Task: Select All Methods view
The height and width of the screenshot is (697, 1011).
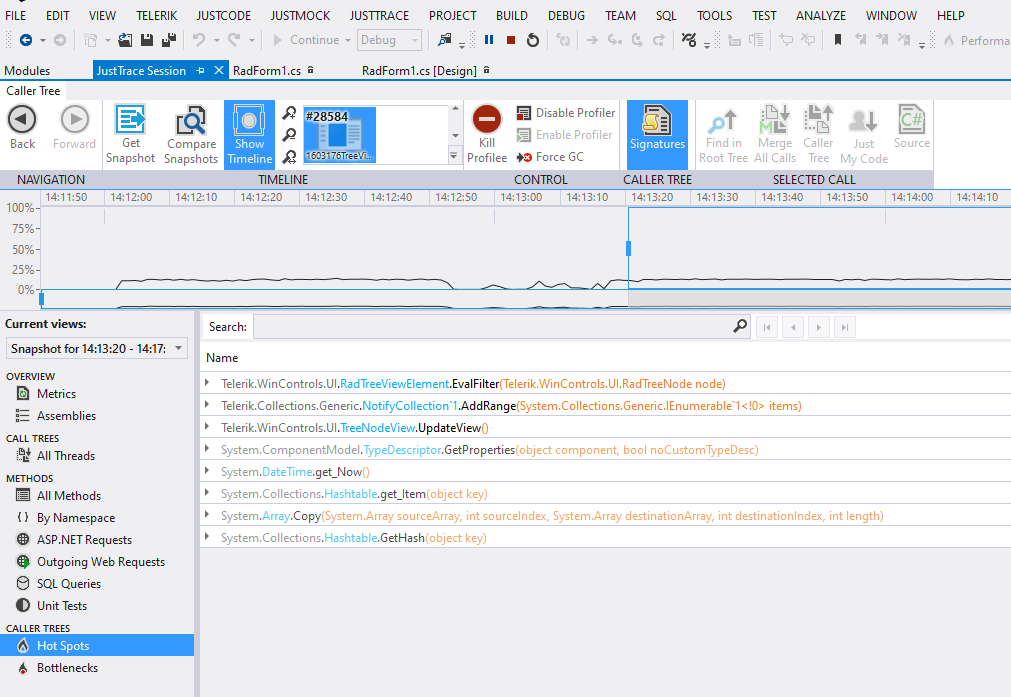Action: pyautogui.click(x=68, y=495)
